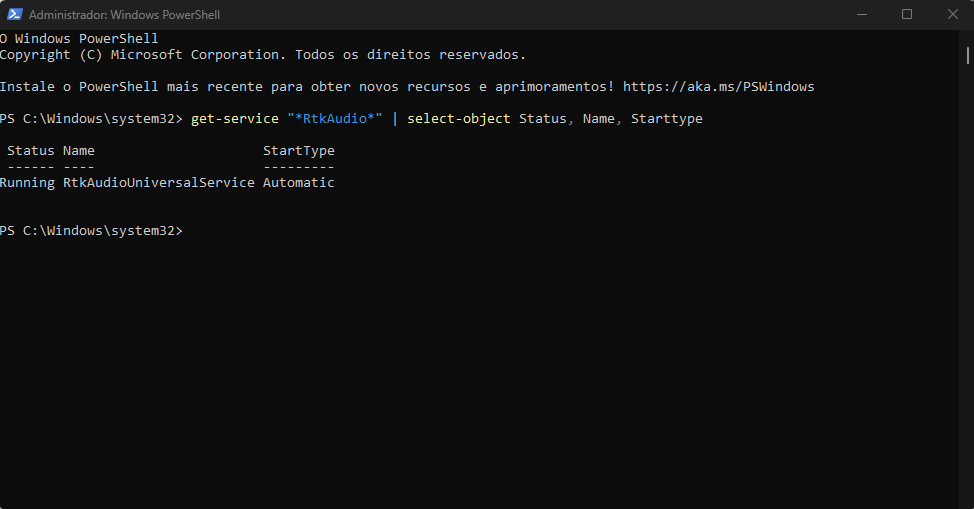
Task: Click the "*RtkAudio*" string argument
Action: (335, 119)
